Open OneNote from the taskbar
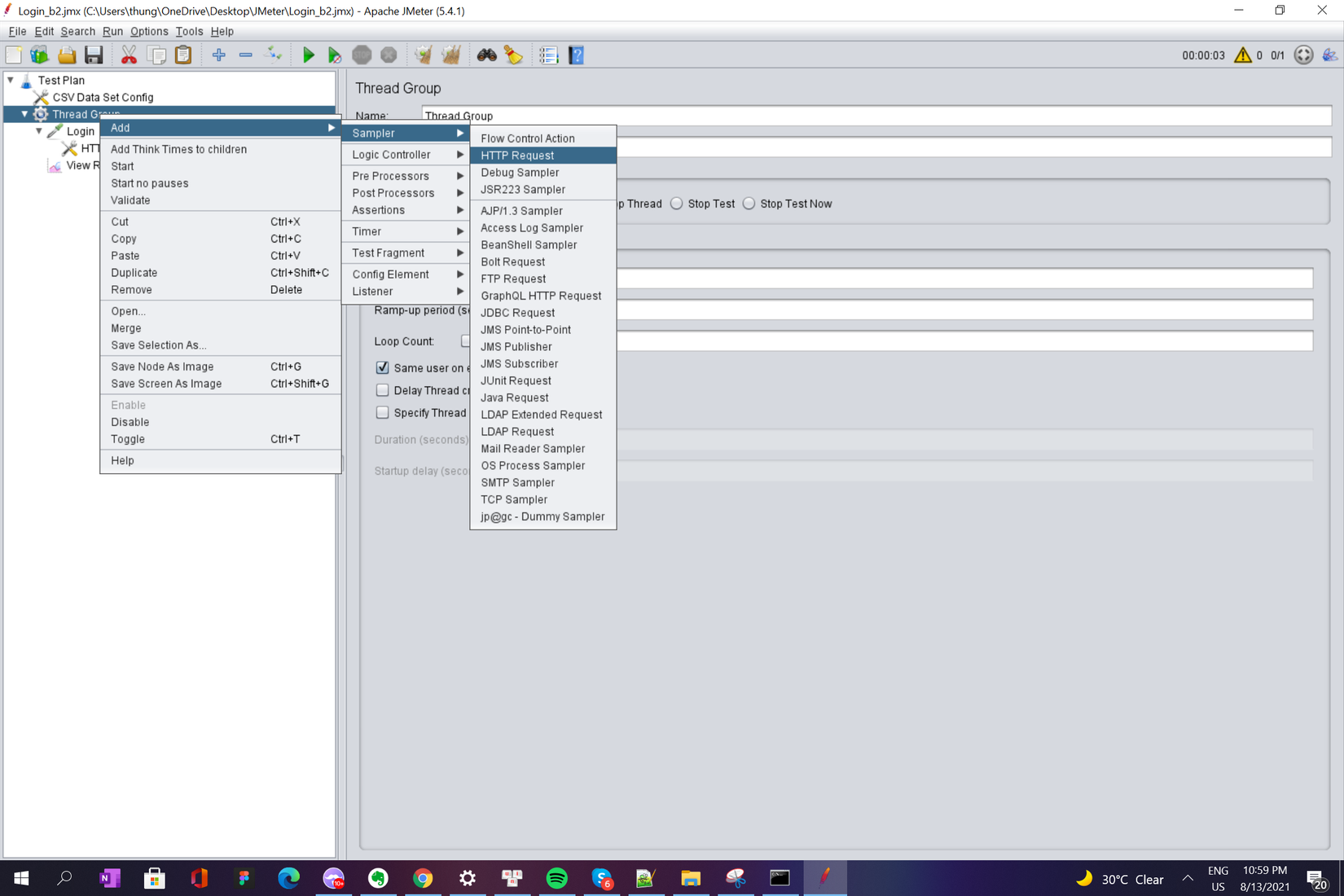 (109, 878)
